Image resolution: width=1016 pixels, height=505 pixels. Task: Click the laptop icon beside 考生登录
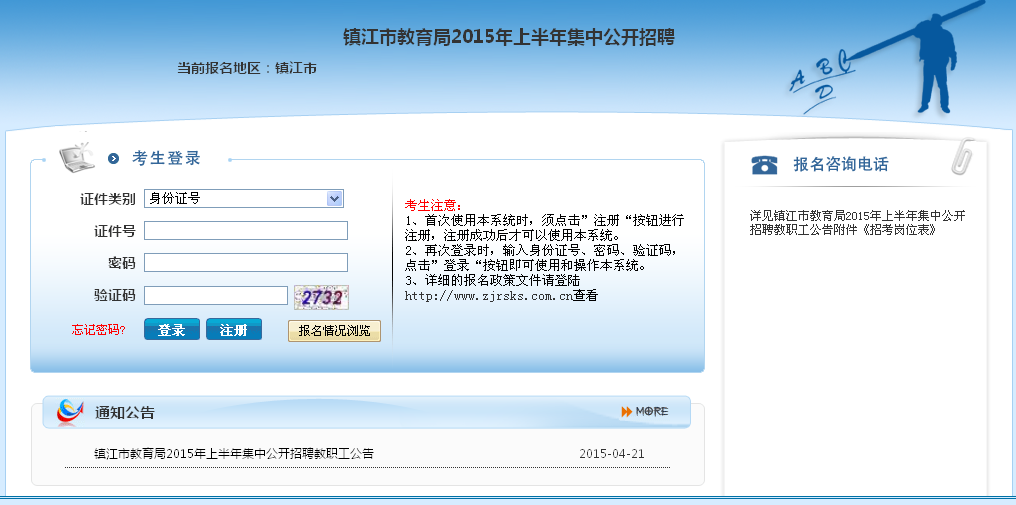pos(77,157)
